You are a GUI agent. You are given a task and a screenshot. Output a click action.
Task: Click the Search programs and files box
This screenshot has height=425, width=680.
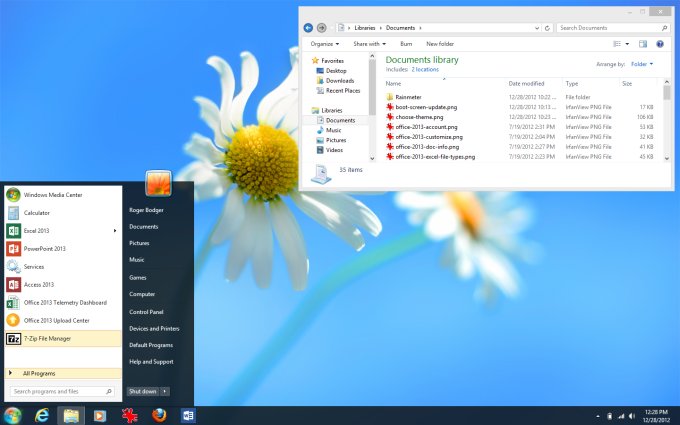click(62, 391)
